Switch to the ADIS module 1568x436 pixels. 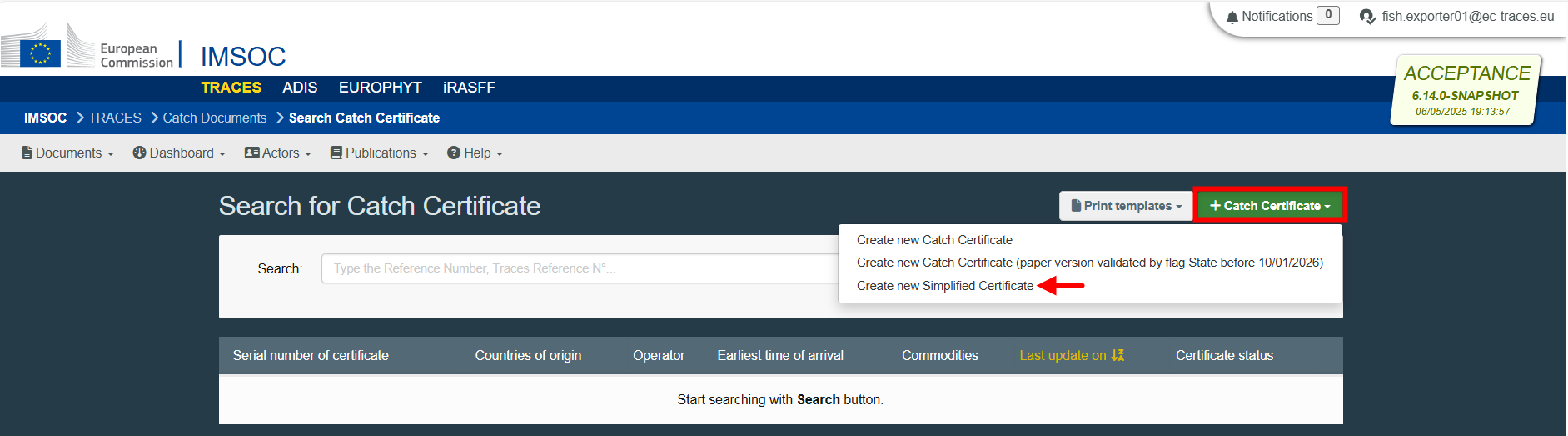[x=300, y=88]
